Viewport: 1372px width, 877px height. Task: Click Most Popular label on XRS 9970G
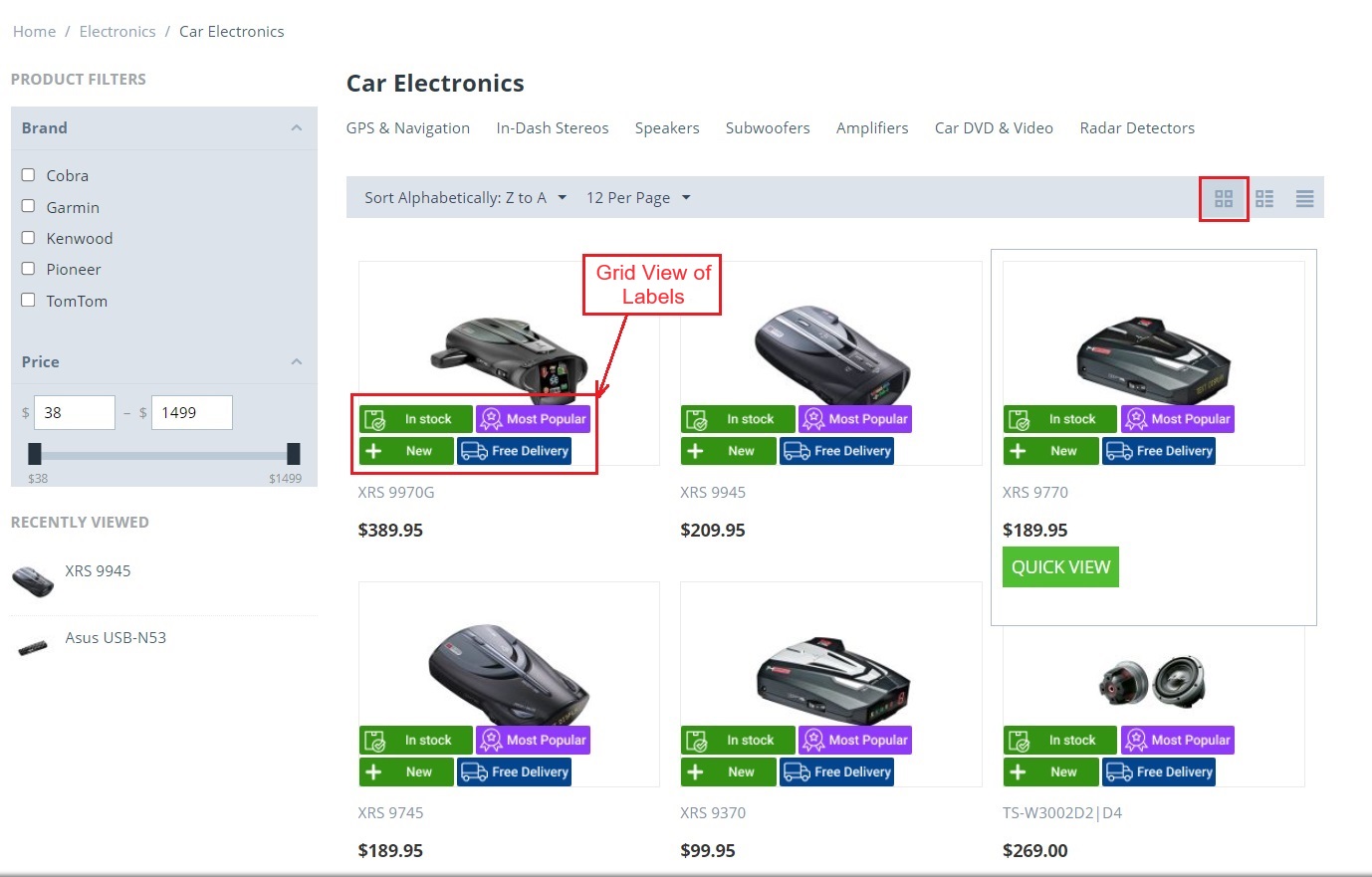[x=533, y=419]
